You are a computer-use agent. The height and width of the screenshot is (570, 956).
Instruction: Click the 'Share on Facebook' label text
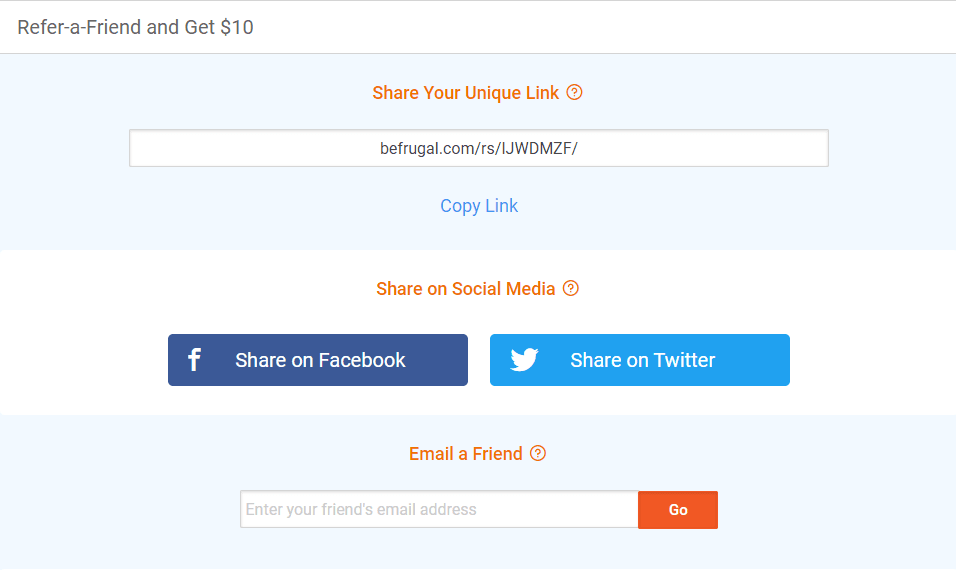pos(320,360)
